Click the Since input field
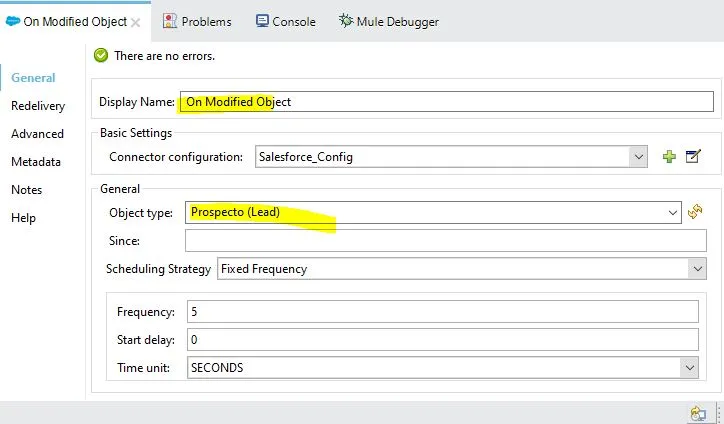 [446, 241]
